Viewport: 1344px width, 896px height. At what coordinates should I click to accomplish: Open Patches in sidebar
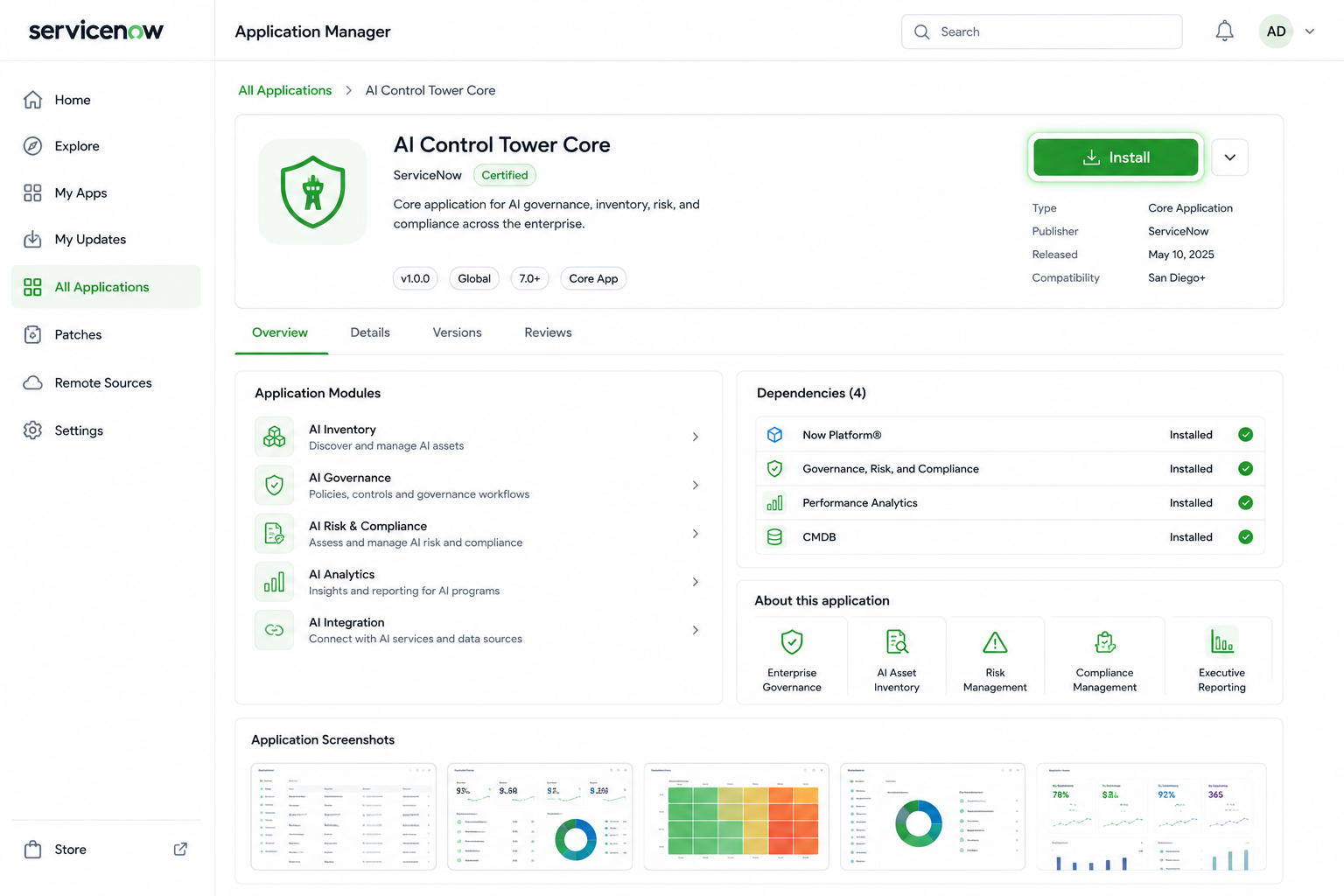(x=106, y=334)
